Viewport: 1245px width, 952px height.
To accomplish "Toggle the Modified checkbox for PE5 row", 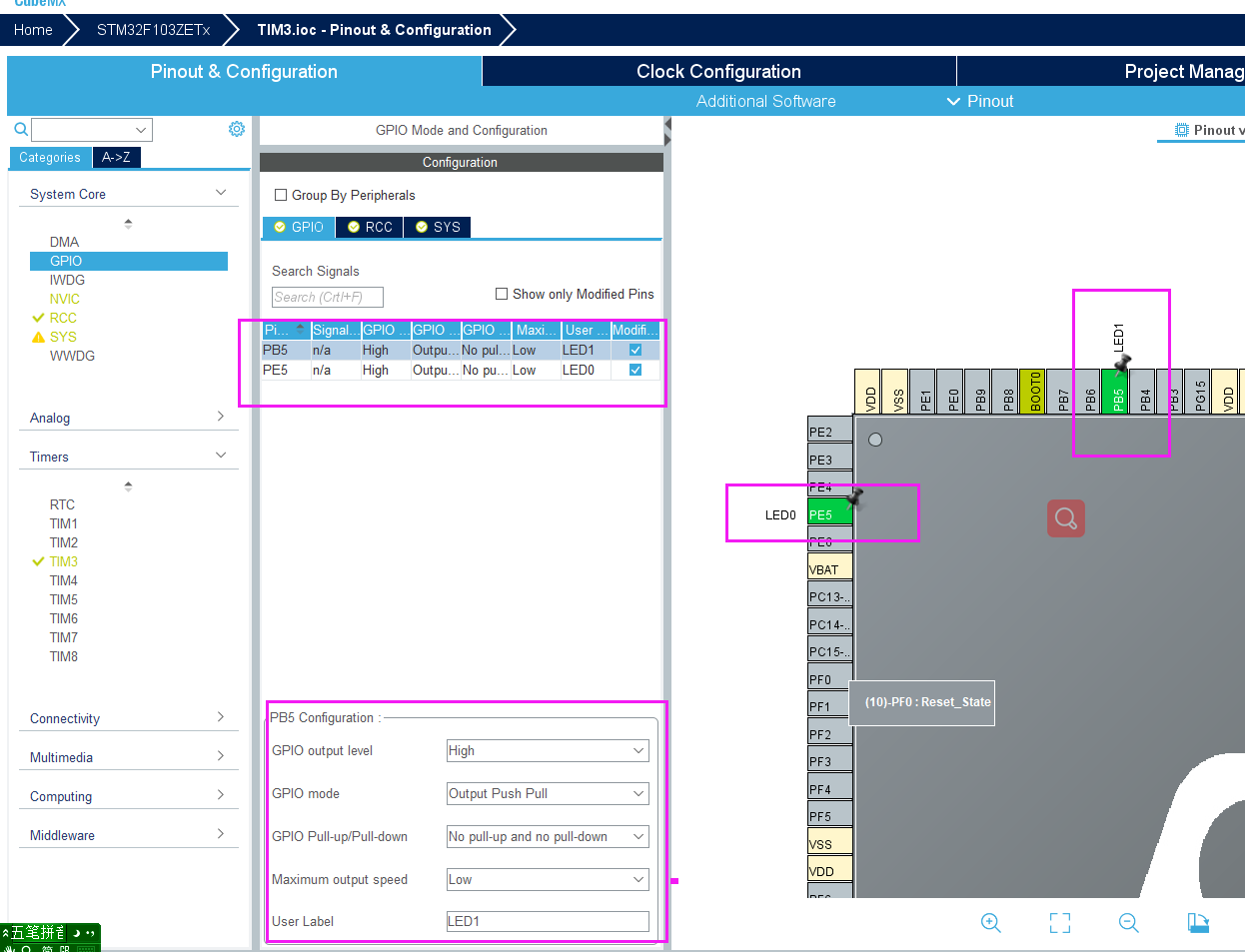I will [x=635, y=370].
